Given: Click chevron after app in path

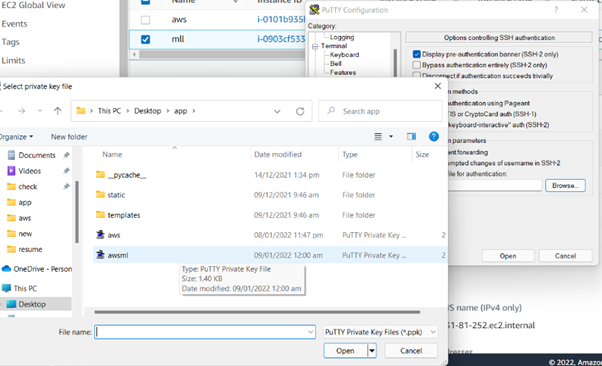Looking at the screenshot, I should click(x=194, y=111).
